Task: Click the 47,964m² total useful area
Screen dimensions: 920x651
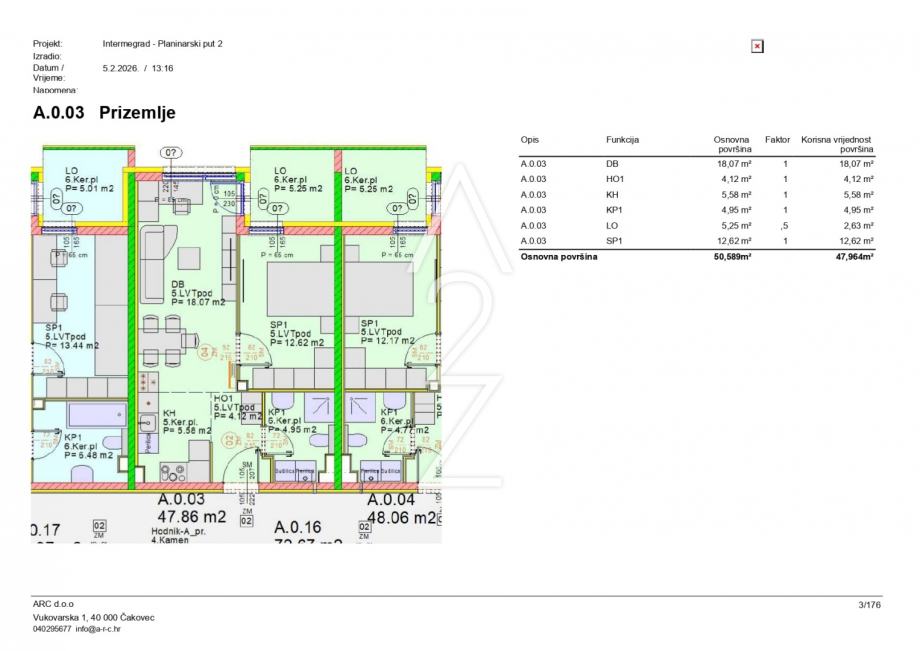Action: pyautogui.click(x=854, y=256)
